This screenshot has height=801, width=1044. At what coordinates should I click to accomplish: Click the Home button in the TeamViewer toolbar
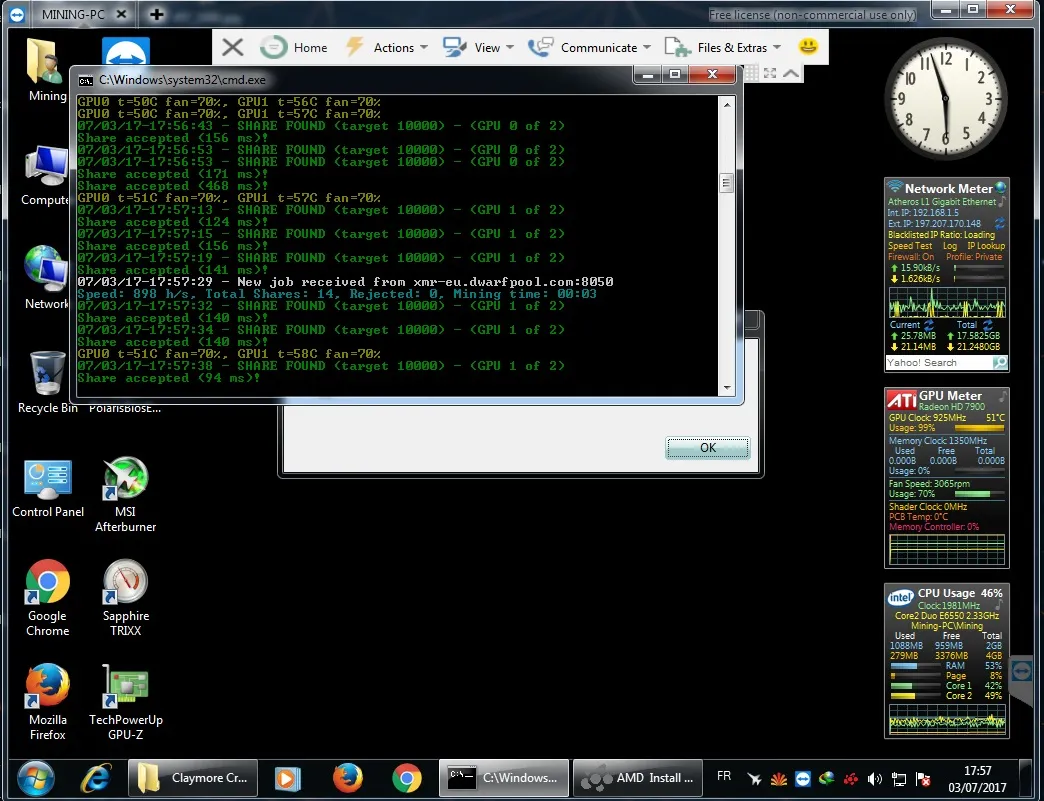294,47
